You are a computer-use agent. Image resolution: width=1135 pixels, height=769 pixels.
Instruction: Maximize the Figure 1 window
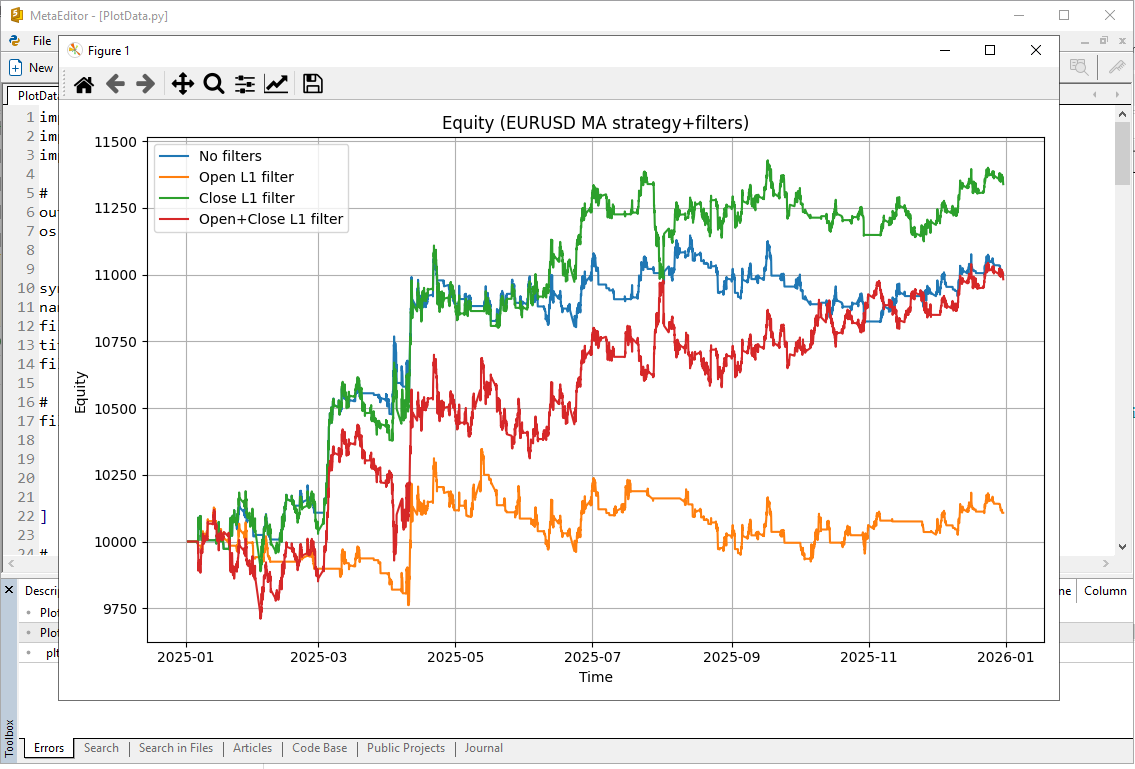click(990, 50)
